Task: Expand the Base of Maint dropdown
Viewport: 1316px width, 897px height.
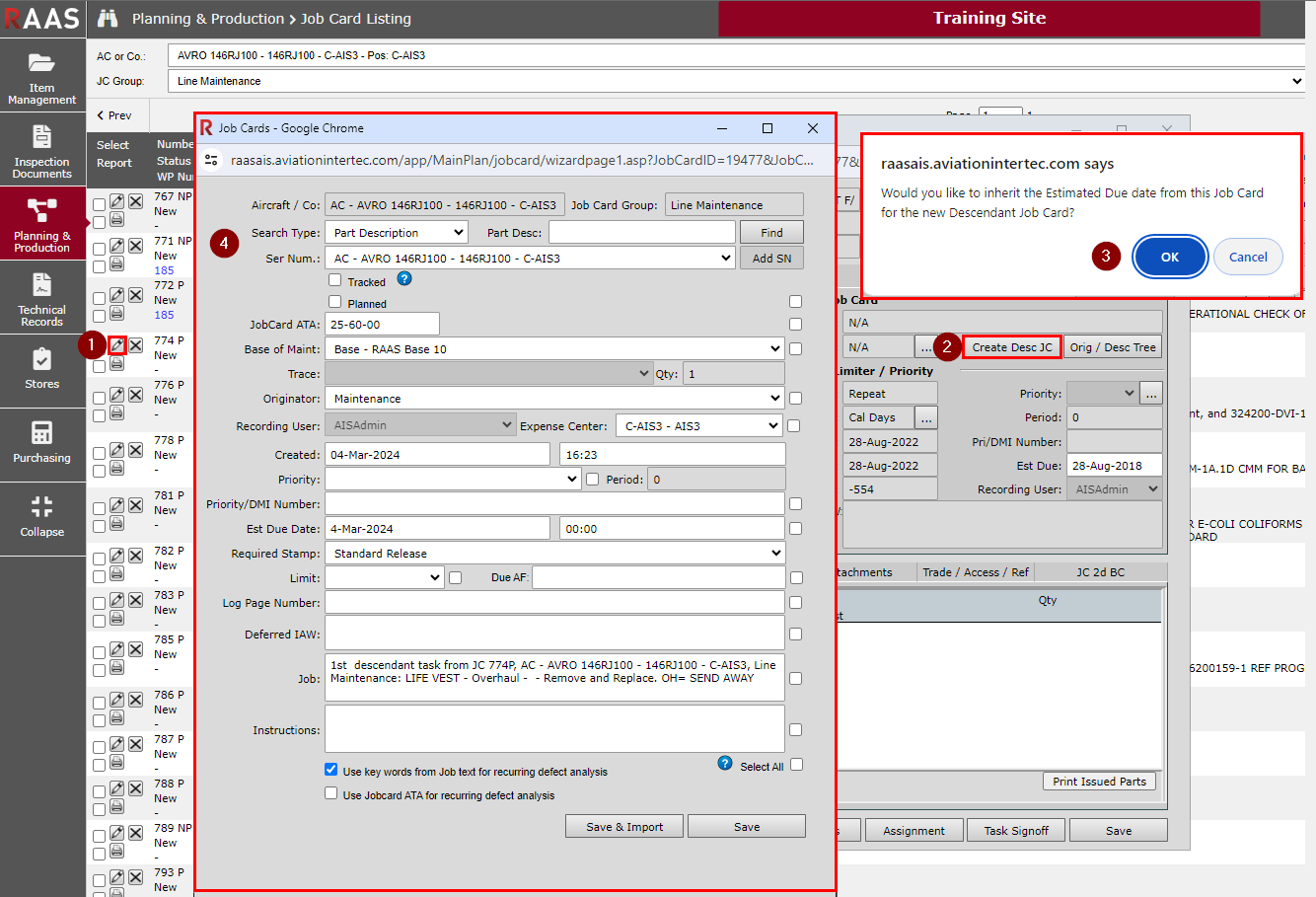Action: pos(555,349)
